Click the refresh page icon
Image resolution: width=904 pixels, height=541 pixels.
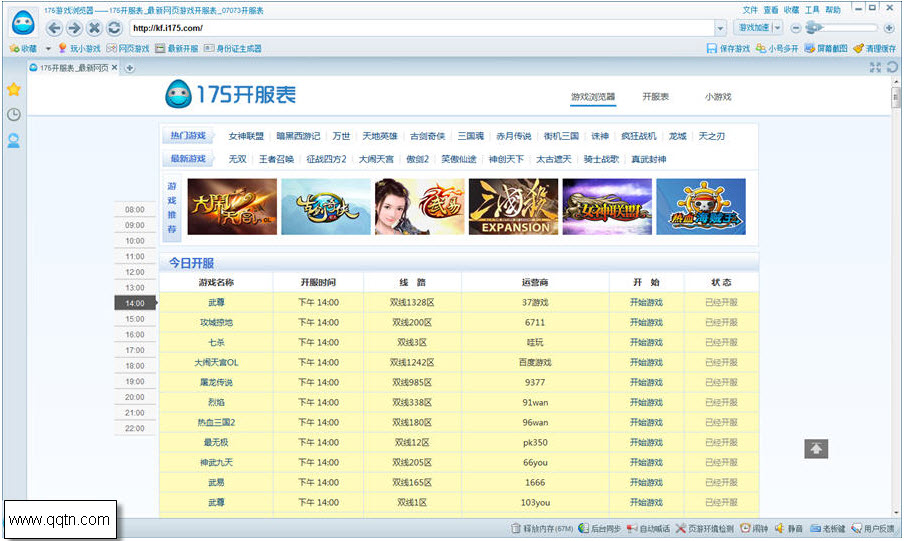114,28
